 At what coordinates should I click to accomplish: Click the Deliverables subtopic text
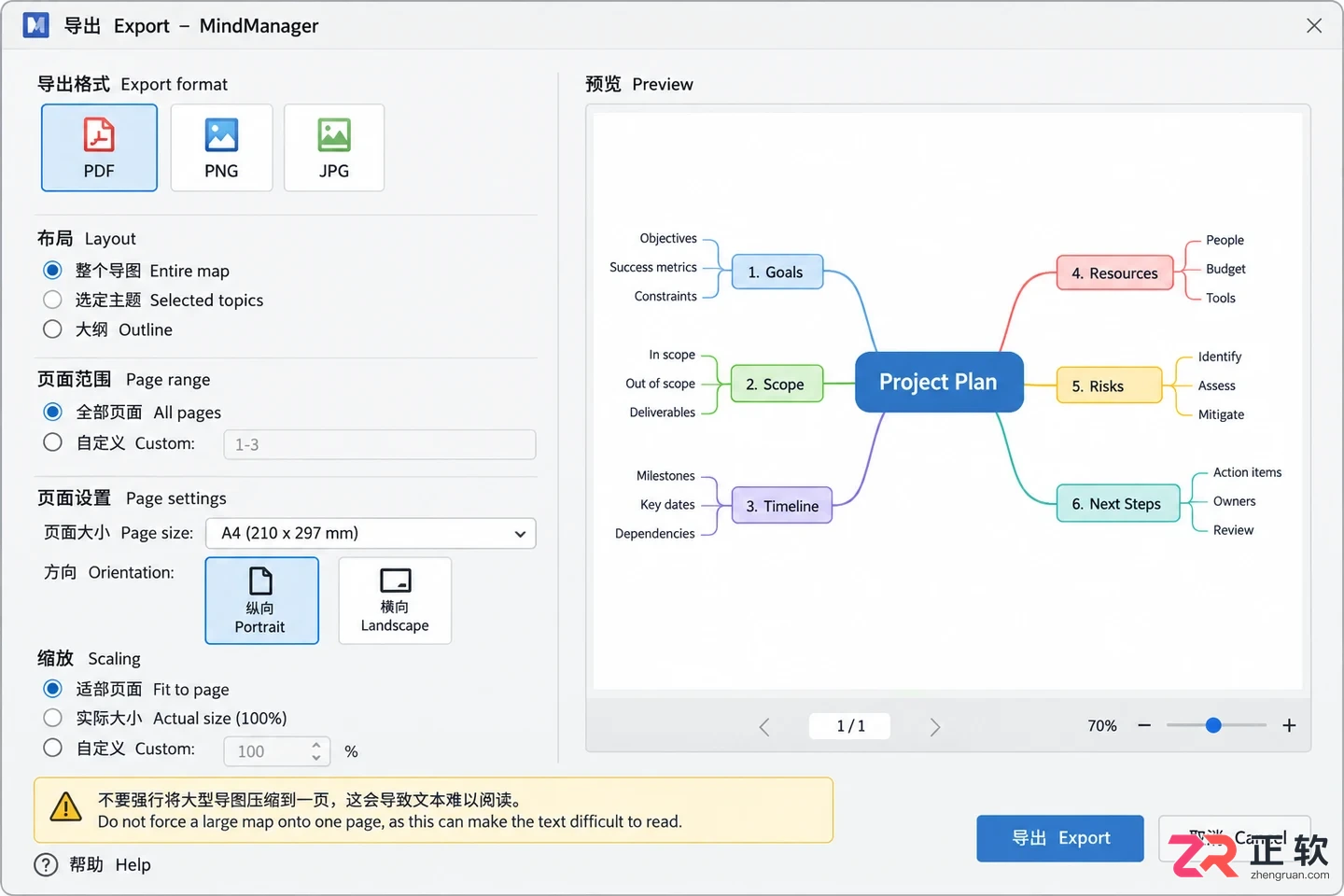point(663,413)
